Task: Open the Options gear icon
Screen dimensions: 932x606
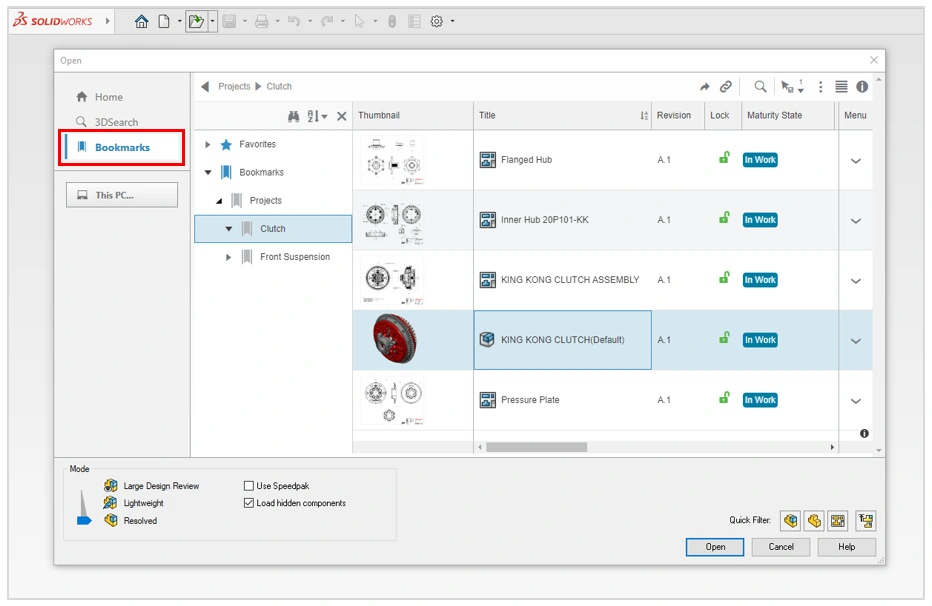Action: click(437, 21)
